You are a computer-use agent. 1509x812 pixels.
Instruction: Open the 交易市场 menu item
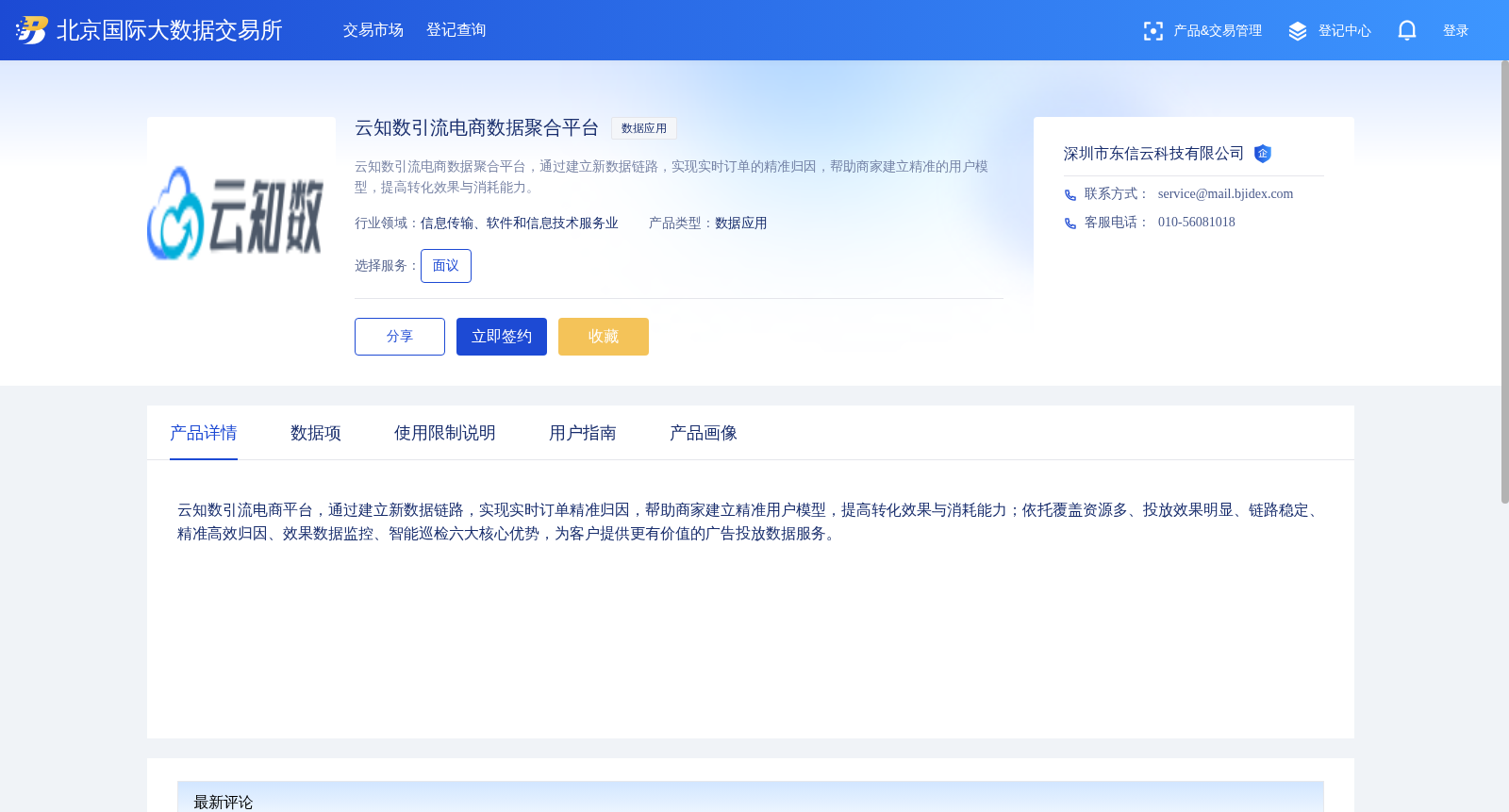point(373,30)
